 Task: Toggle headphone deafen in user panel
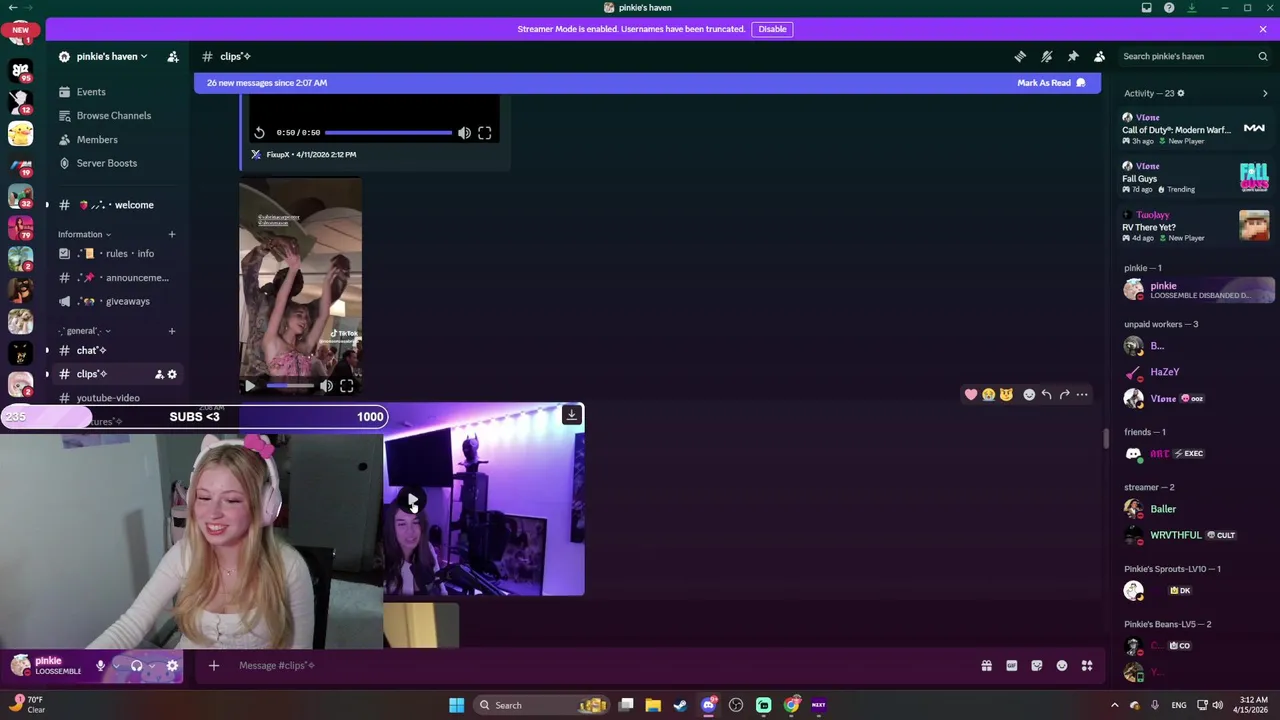click(136, 666)
